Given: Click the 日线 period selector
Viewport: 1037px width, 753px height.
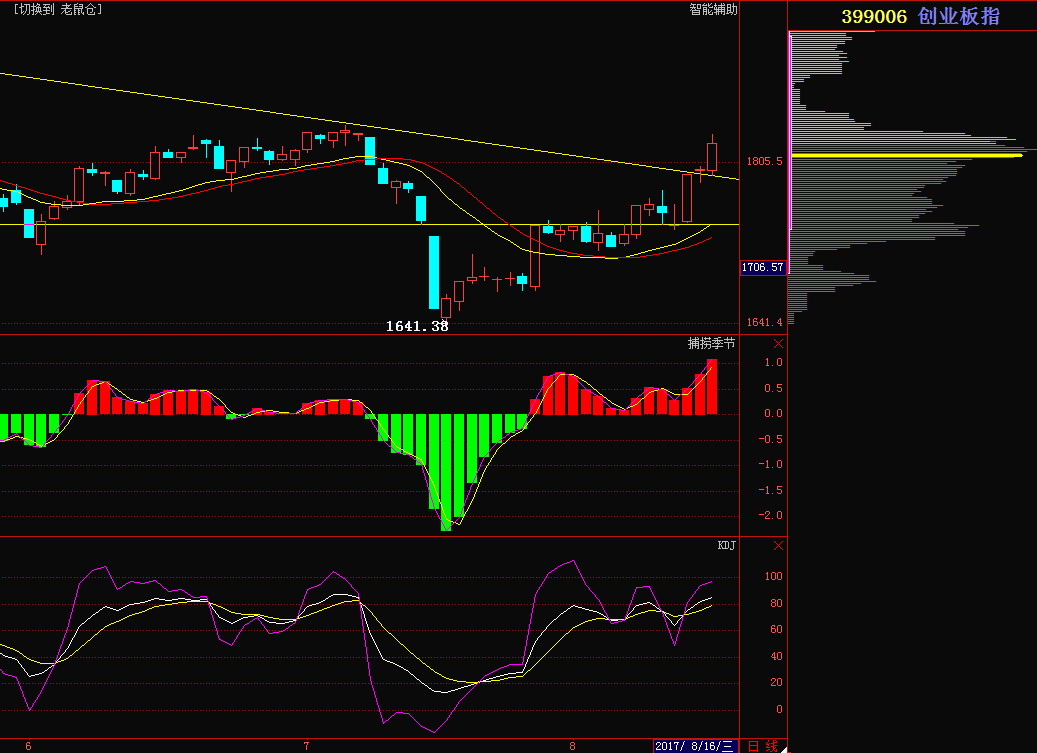Looking at the screenshot, I should tap(763, 746).
